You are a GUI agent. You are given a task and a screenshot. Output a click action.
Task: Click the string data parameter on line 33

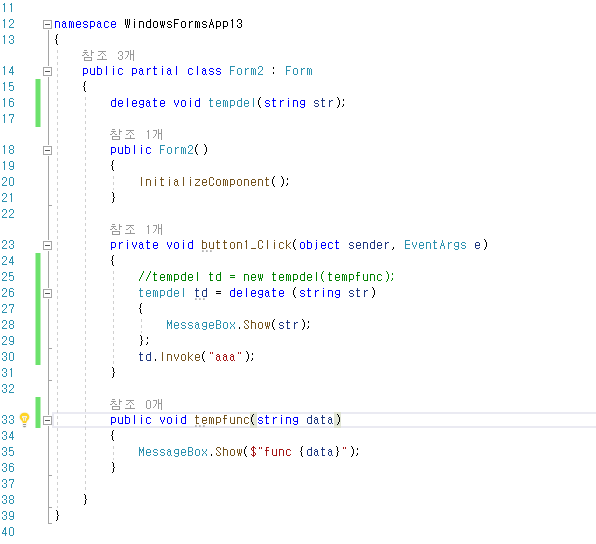coord(295,420)
